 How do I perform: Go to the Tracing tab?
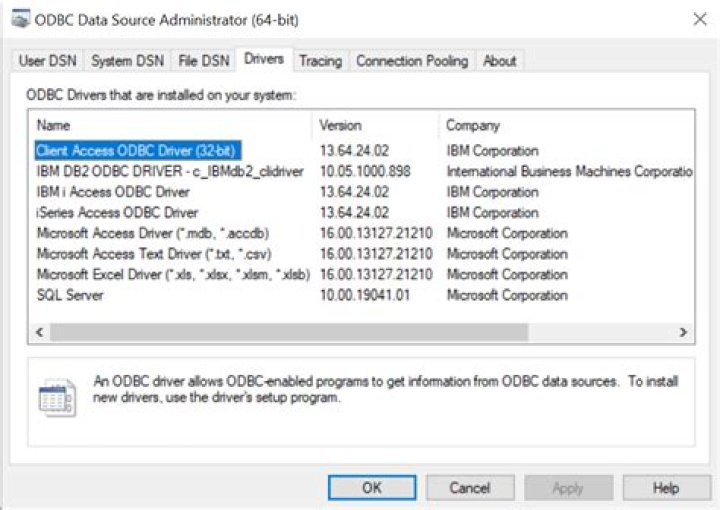coord(321,61)
